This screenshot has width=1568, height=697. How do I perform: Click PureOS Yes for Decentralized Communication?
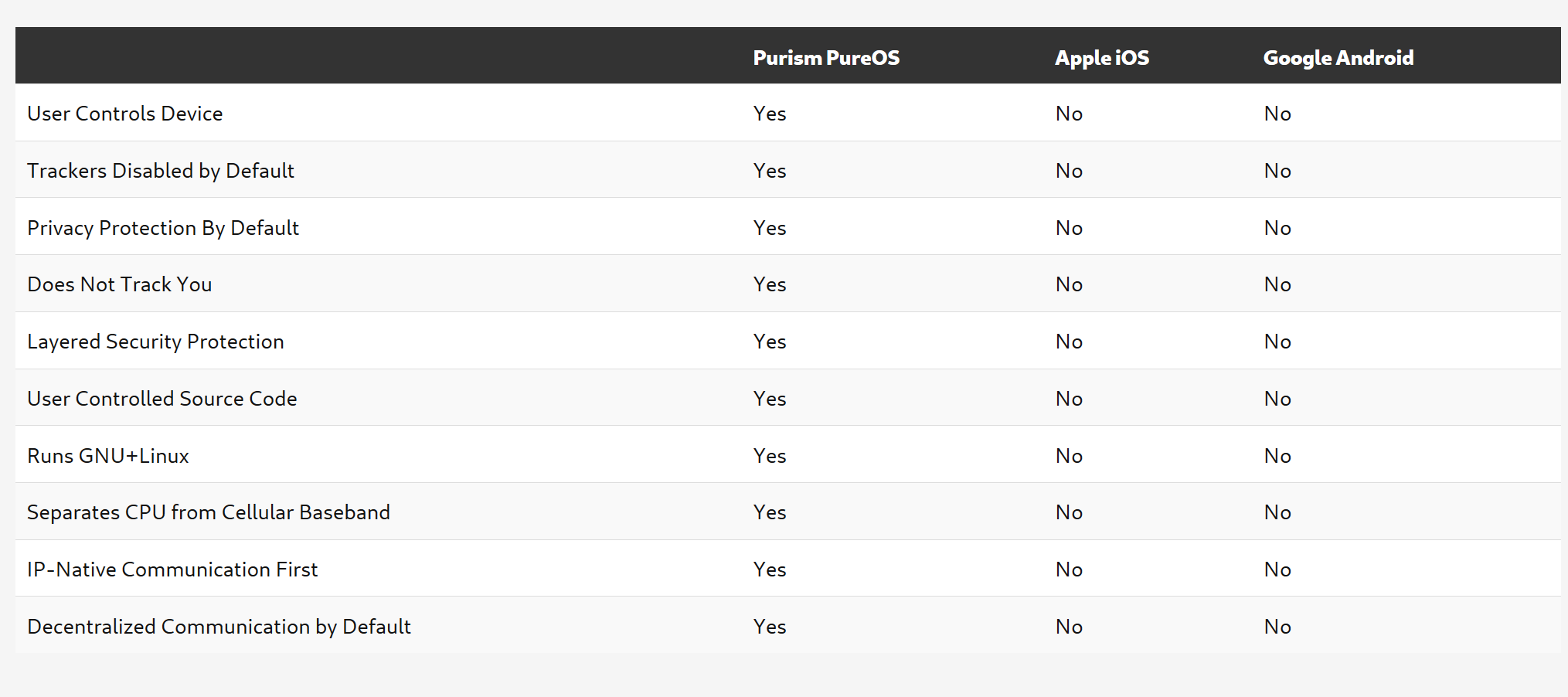coord(770,627)
